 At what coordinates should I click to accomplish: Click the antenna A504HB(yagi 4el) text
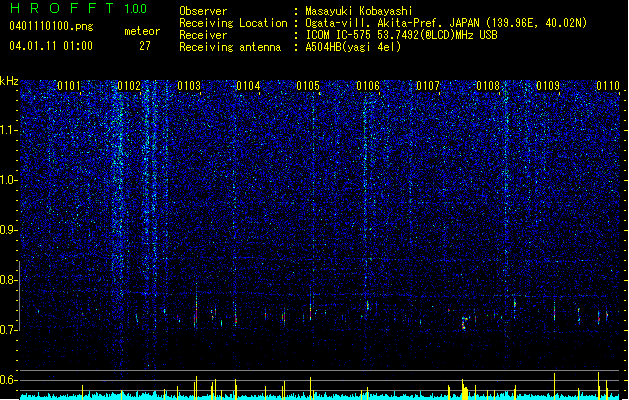[x=353, y=47]
